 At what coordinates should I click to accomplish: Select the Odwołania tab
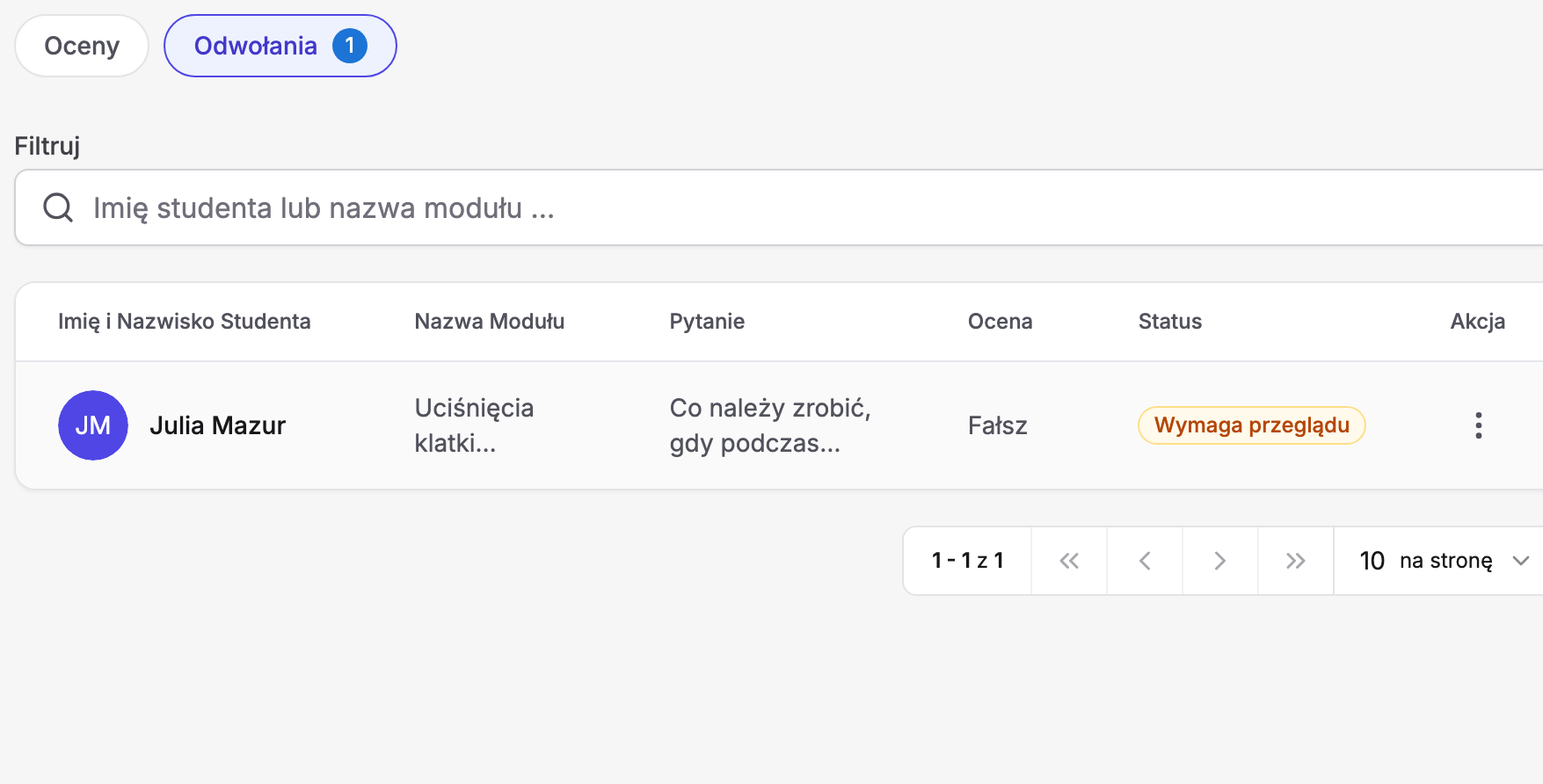point(280,46)
